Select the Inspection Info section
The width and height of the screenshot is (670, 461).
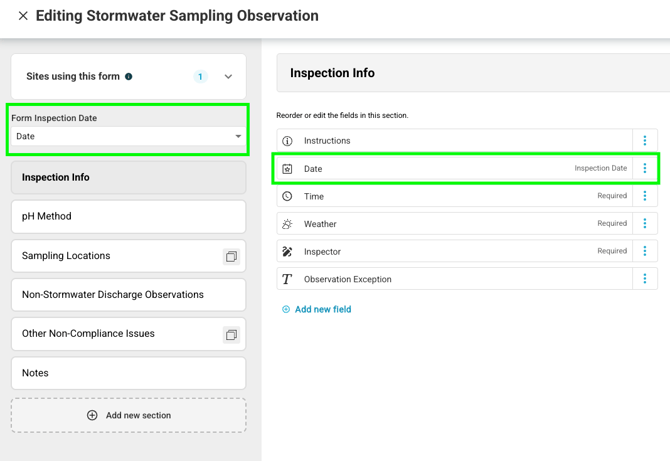click(x=128, y=177)
